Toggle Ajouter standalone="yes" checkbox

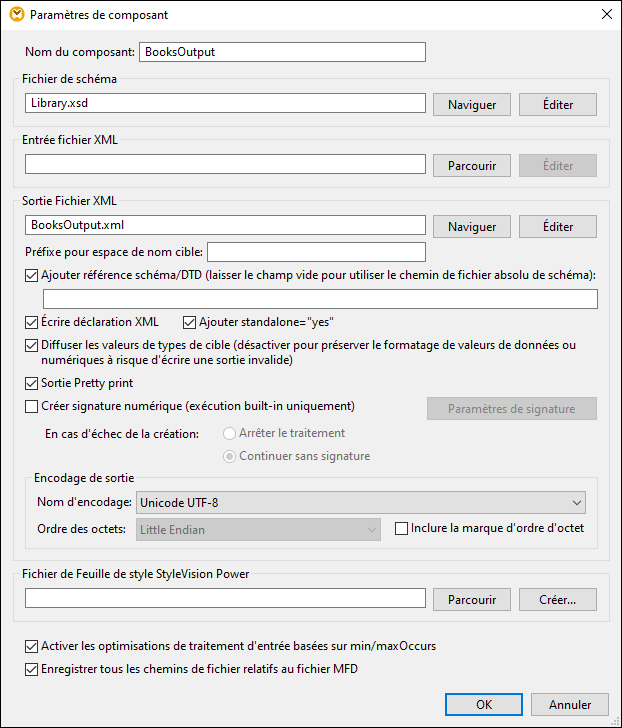pyautogui.click(x=190, y=322)
